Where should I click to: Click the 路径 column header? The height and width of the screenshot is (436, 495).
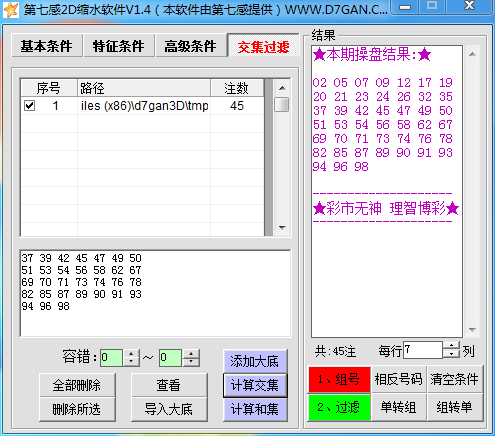(x=144, y=88)
